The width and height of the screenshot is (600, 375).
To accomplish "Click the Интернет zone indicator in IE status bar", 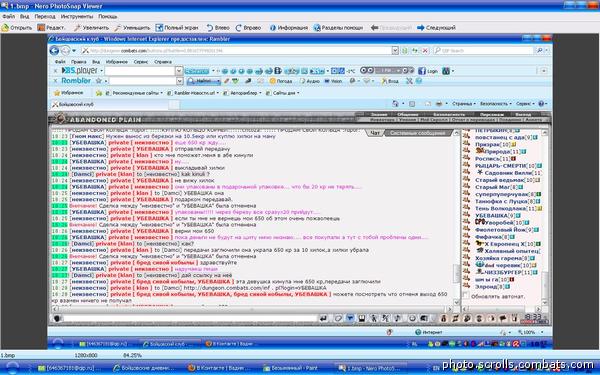I will point(429,333).
